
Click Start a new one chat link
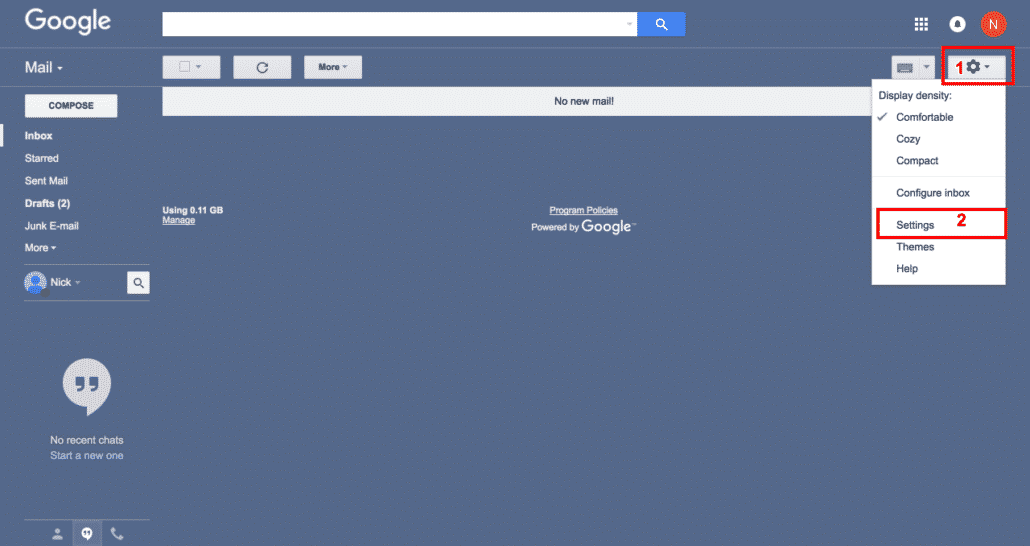pos(87,455)
